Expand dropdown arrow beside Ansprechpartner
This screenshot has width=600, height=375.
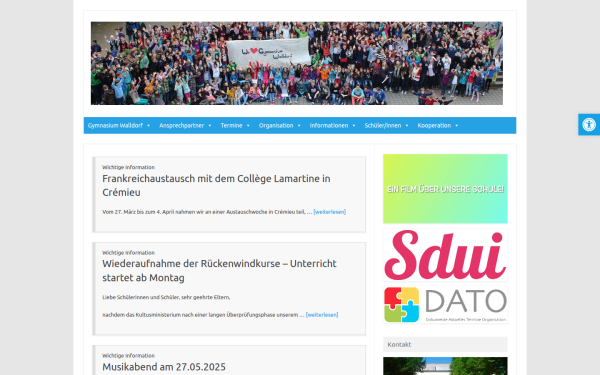pyautogui.click(x=210, y=126)
